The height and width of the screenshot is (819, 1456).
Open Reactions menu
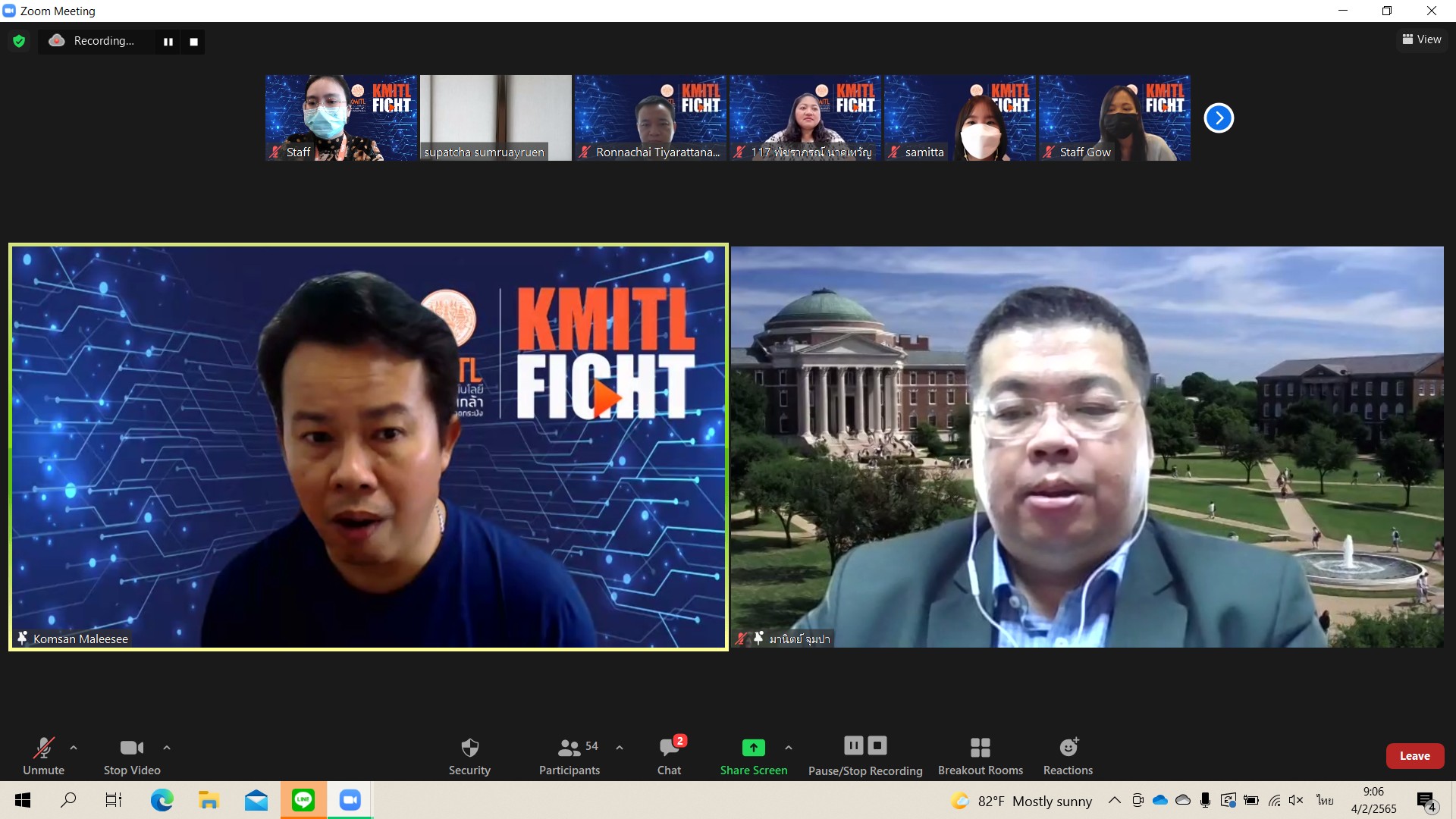(1068, 755)
